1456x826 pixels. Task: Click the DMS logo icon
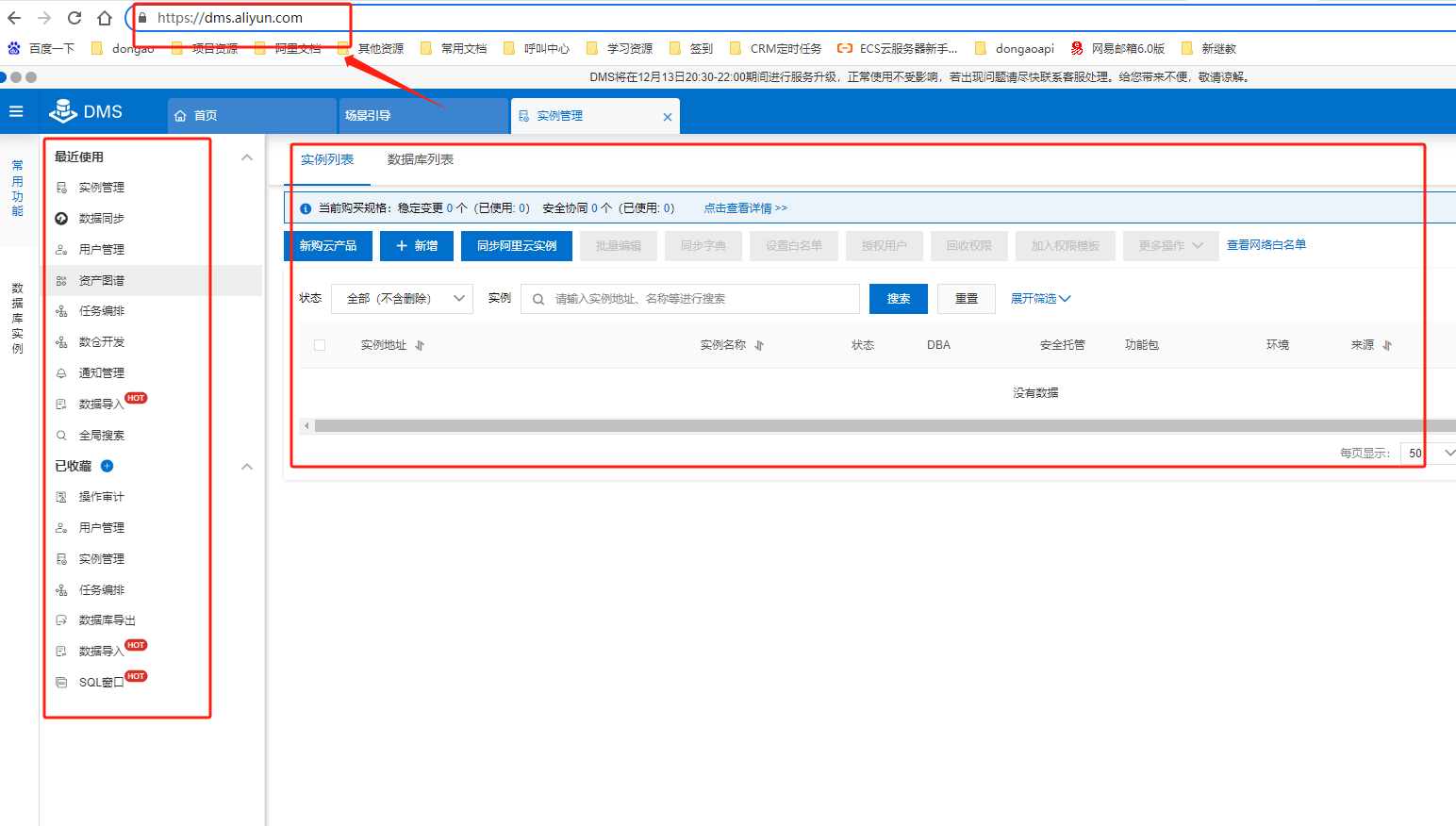click(63, 111)
